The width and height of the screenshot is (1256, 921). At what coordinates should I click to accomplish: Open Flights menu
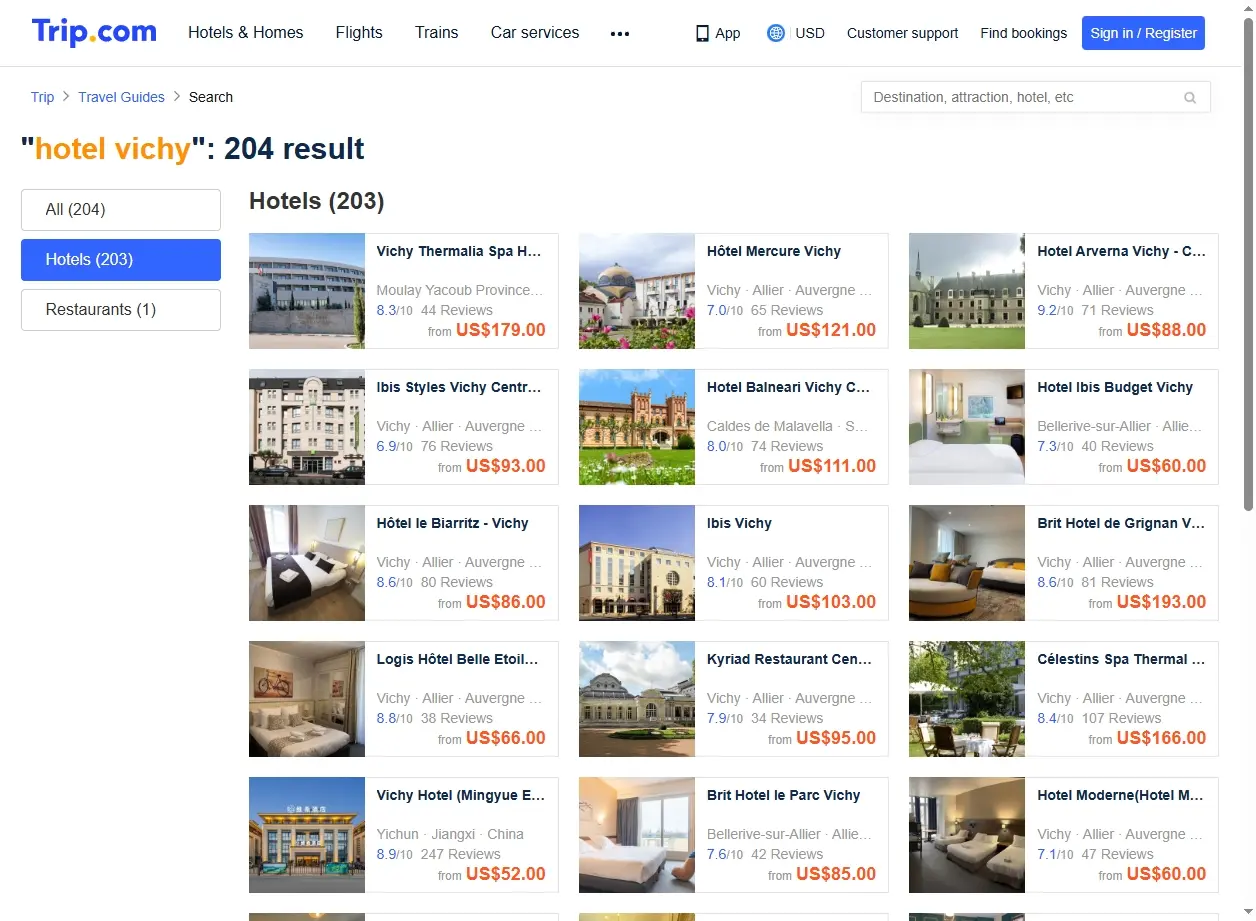(359, 32)
